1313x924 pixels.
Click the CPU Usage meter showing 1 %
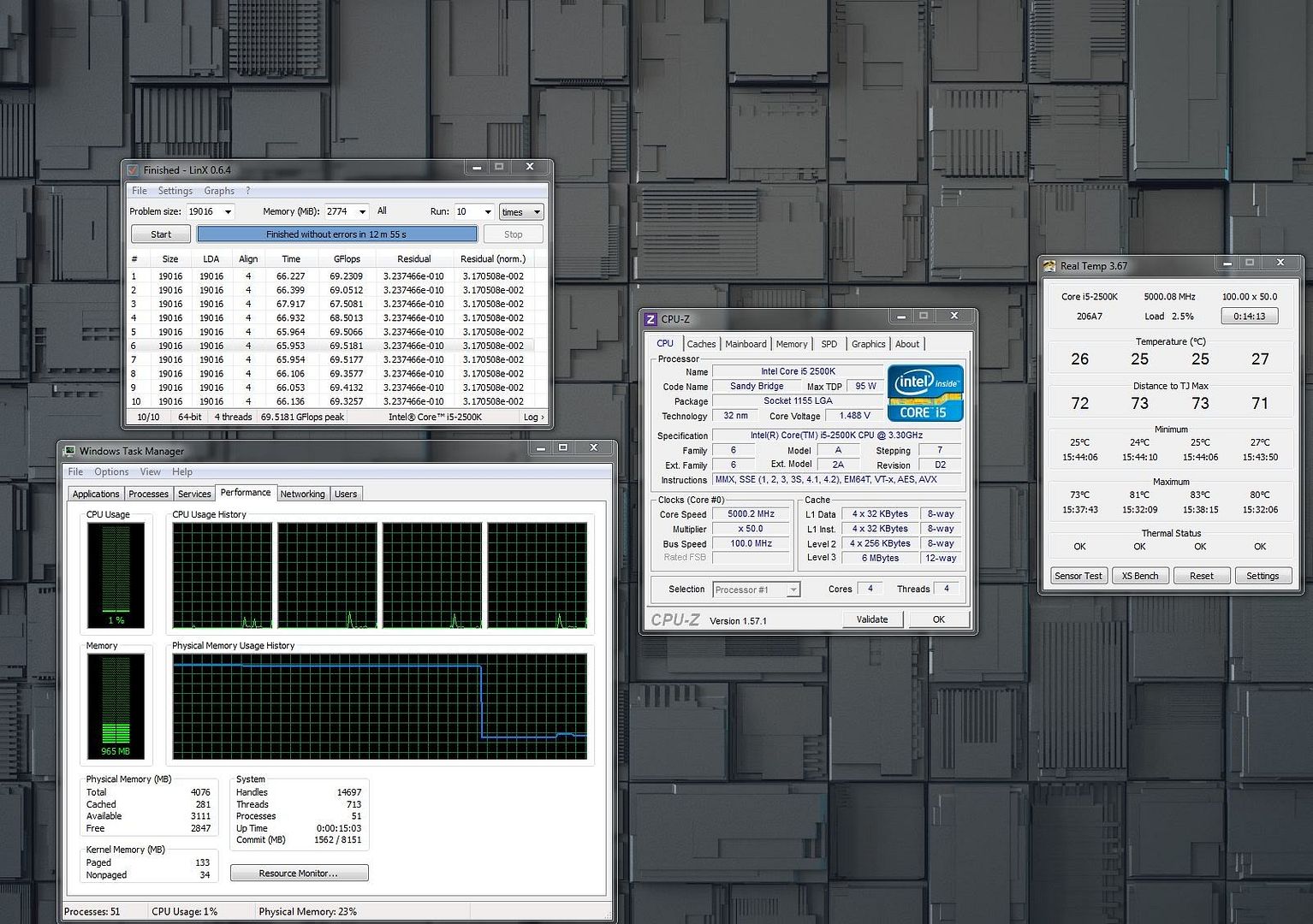116,575
